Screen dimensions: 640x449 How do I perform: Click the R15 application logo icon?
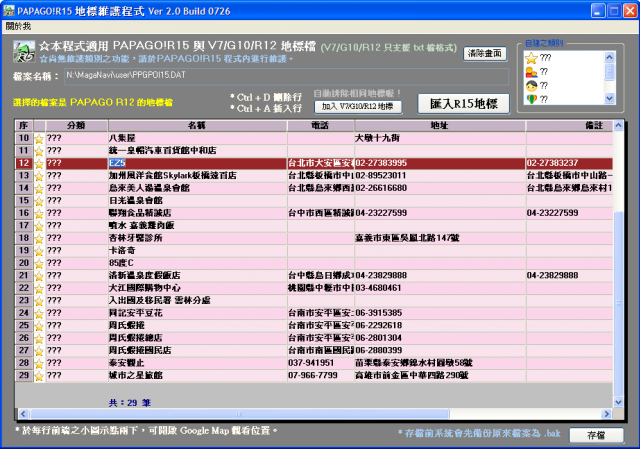coord(24,52)
